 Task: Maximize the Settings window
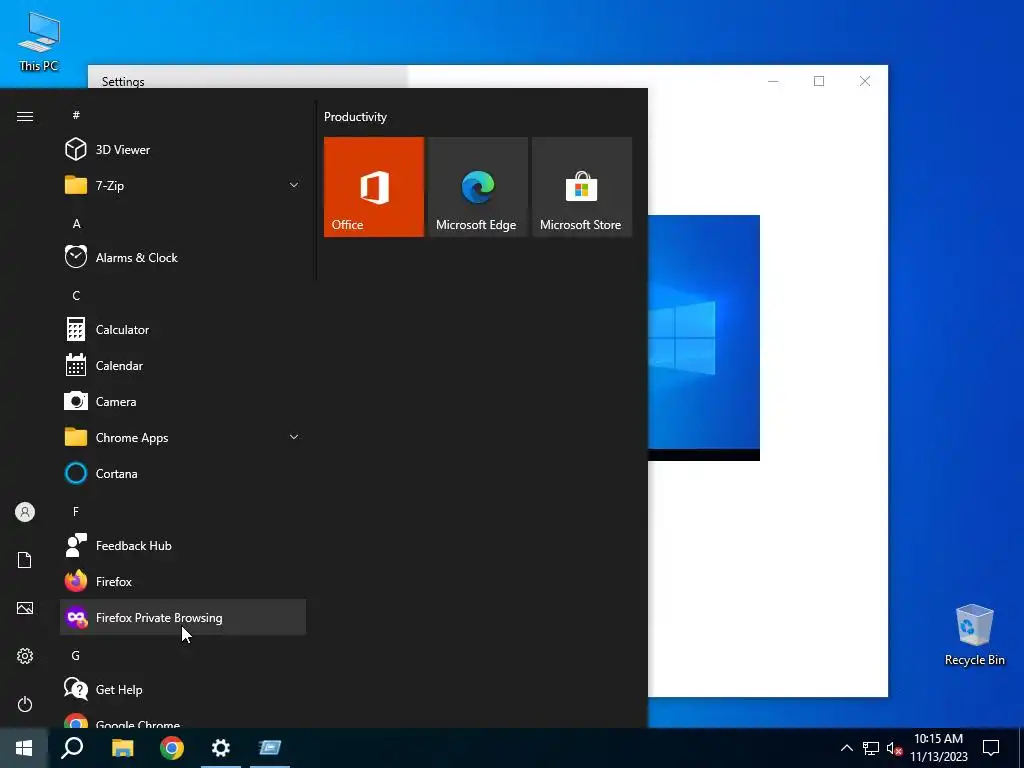click(819, 81)
